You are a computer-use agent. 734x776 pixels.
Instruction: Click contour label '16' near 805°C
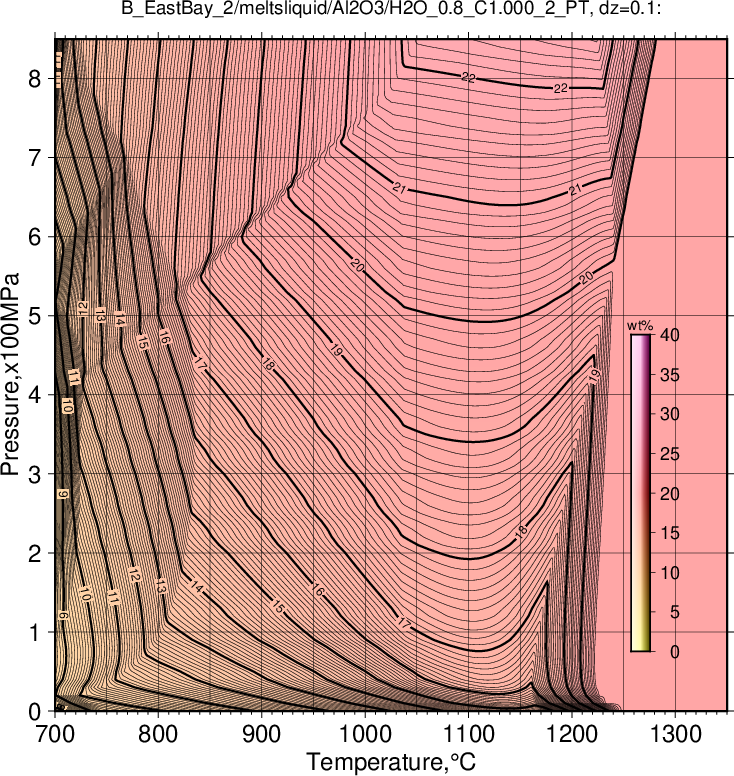pyautogui.click(x=164, y=337)
